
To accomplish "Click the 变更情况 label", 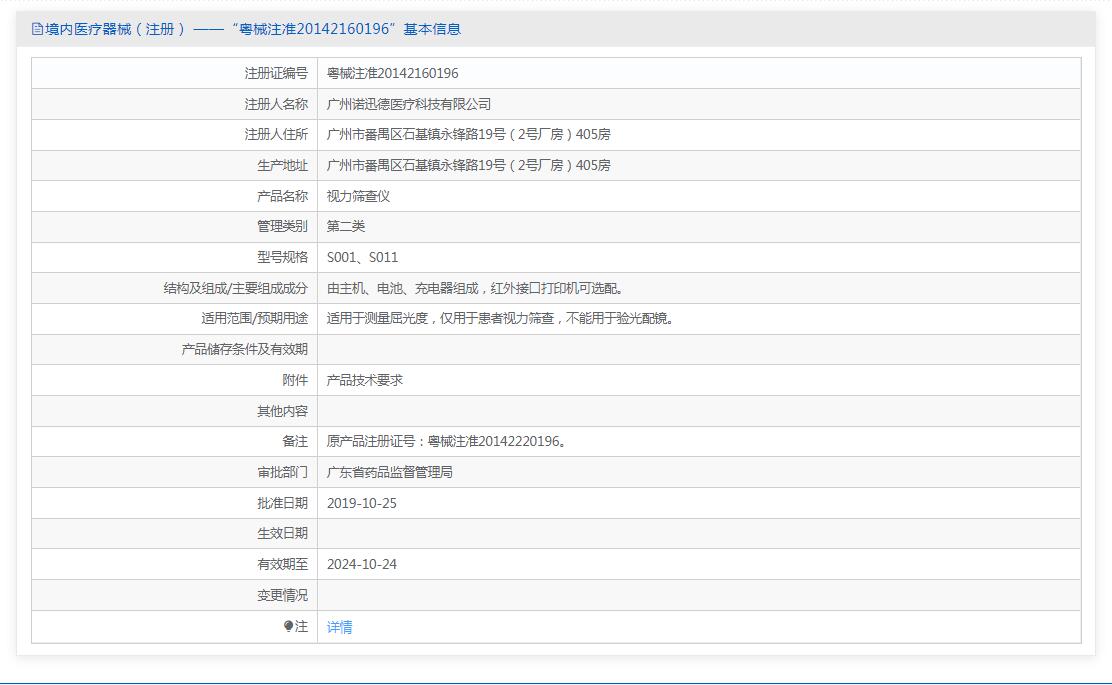I will click(x=282, y=596).
